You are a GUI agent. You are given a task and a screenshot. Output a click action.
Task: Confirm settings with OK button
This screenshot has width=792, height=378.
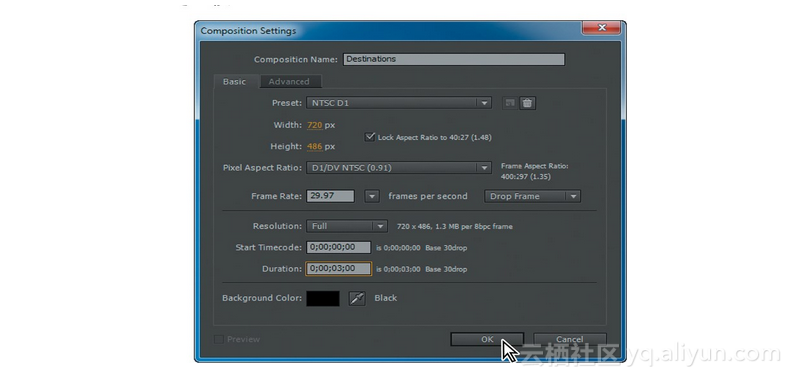[487, 340]
